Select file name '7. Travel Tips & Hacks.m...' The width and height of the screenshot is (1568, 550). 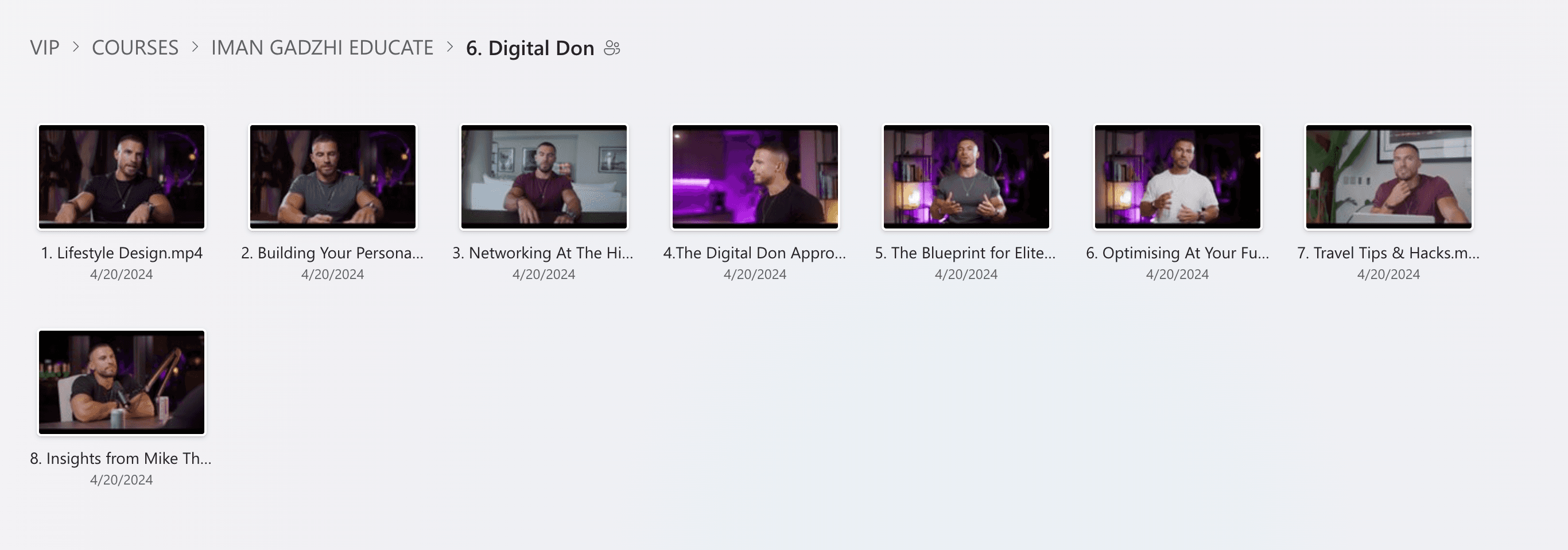tap(1388, 253)
